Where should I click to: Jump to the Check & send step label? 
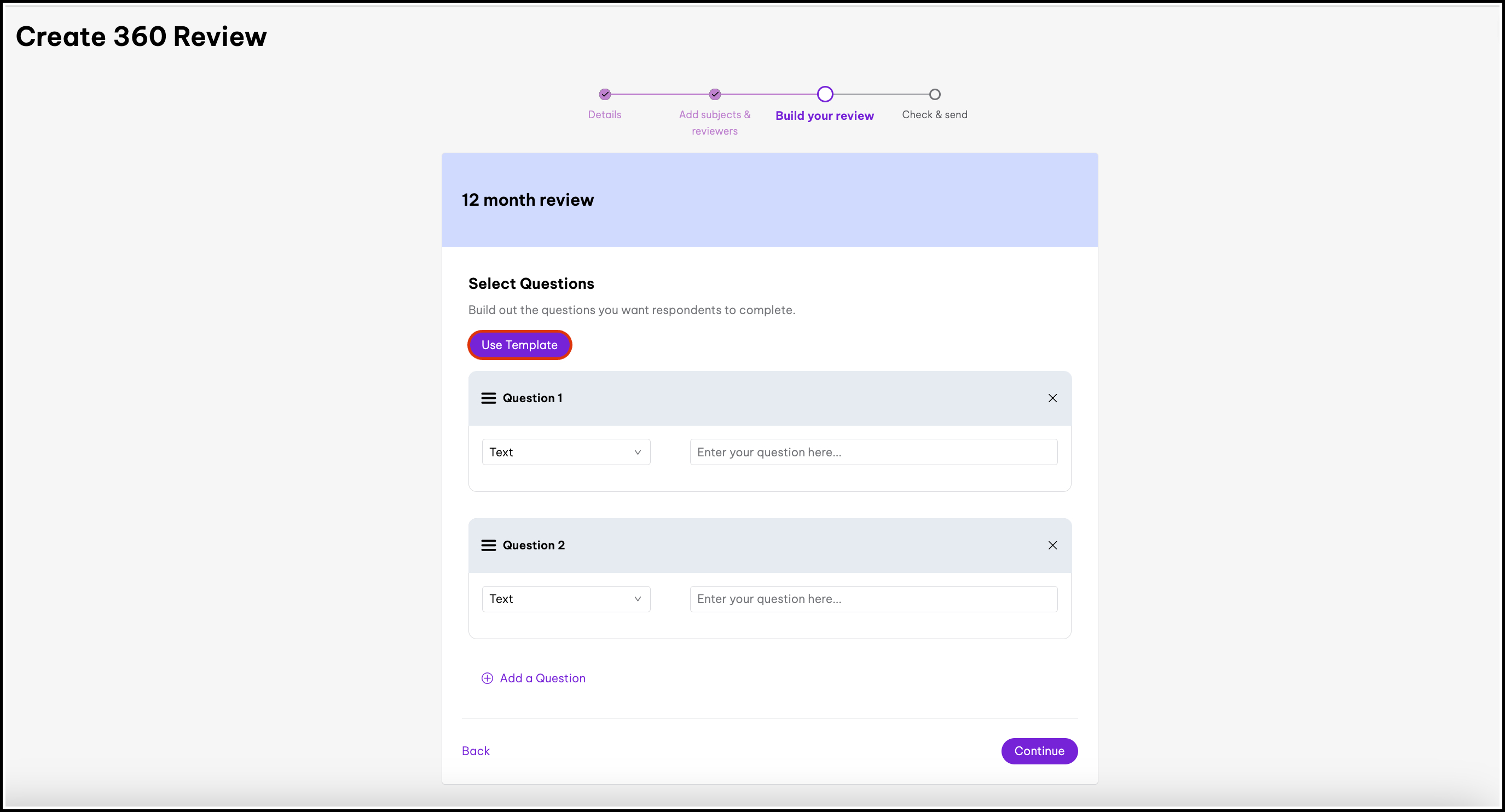click(x=934, y=114)
